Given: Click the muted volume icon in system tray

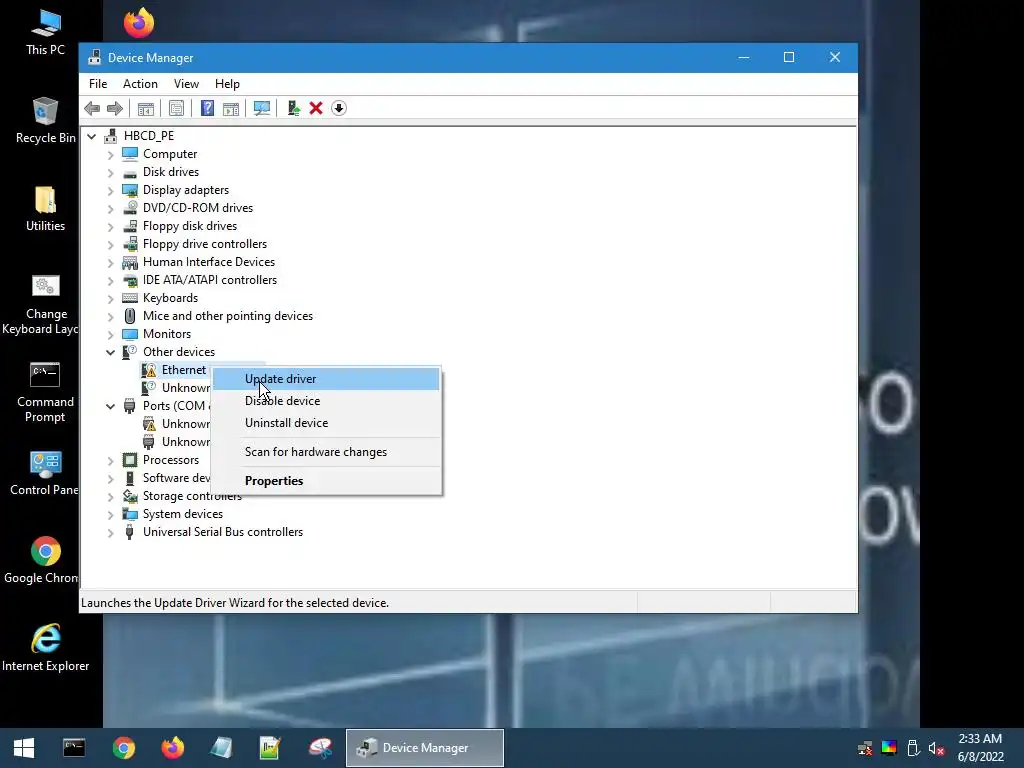Looking at the screenshot, I should click(x=937, y=748).
